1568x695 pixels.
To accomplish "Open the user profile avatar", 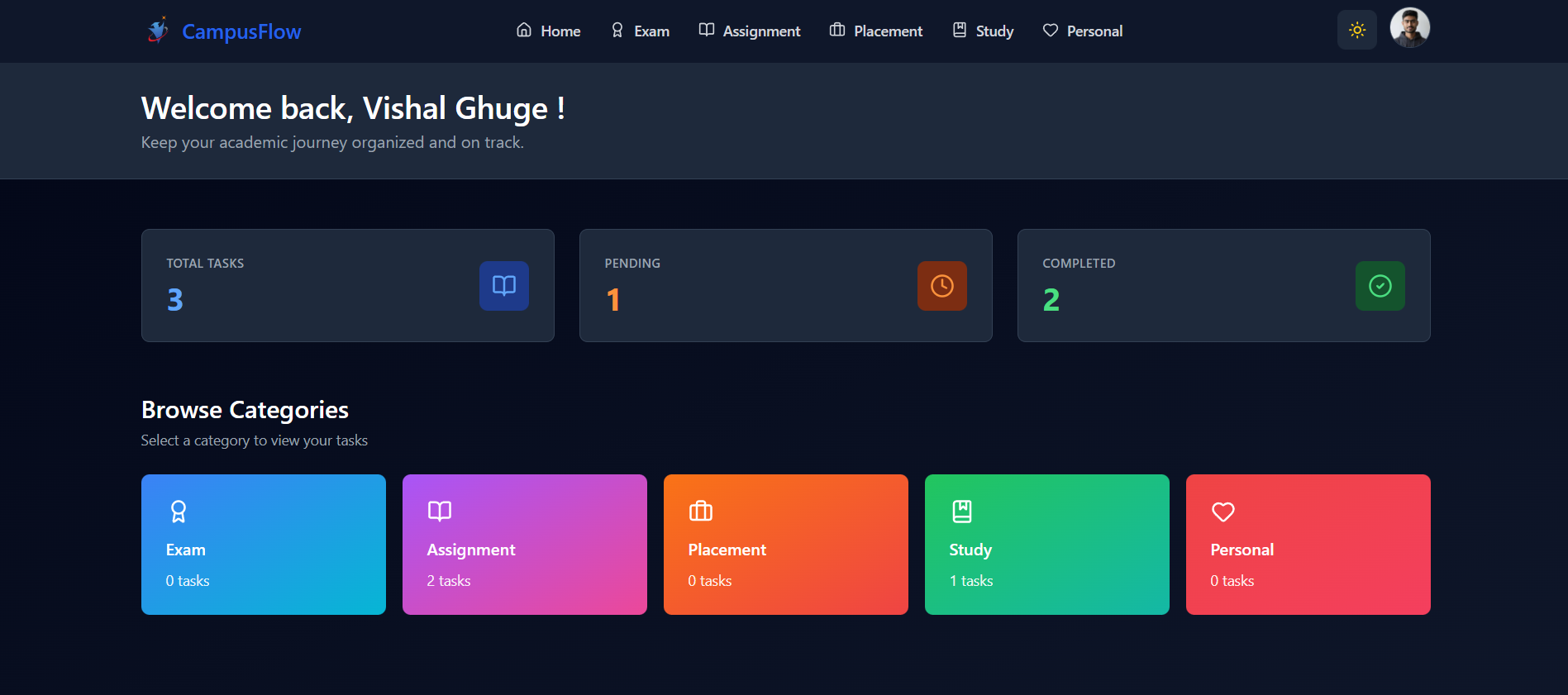I will 1409,29.
